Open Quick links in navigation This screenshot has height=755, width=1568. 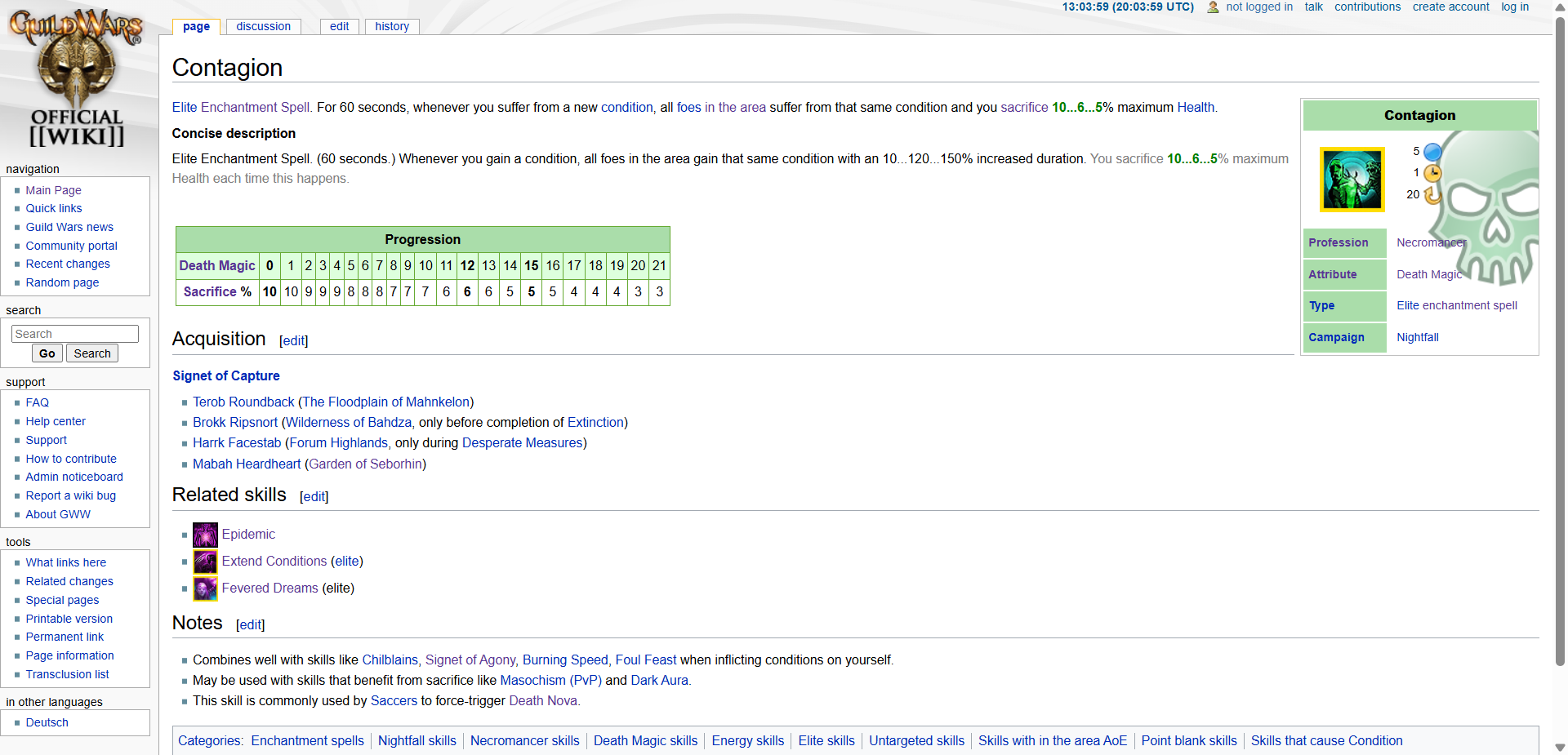(x=54, y=208)
